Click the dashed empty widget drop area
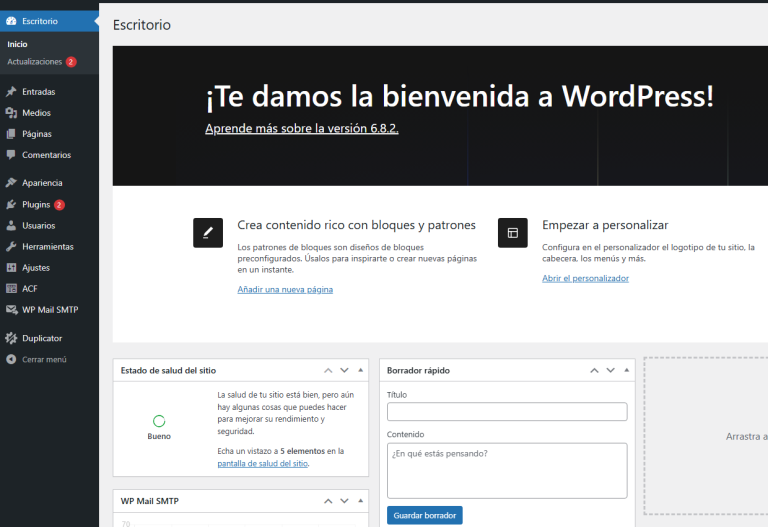768x527 pixels. pos(706,436)
